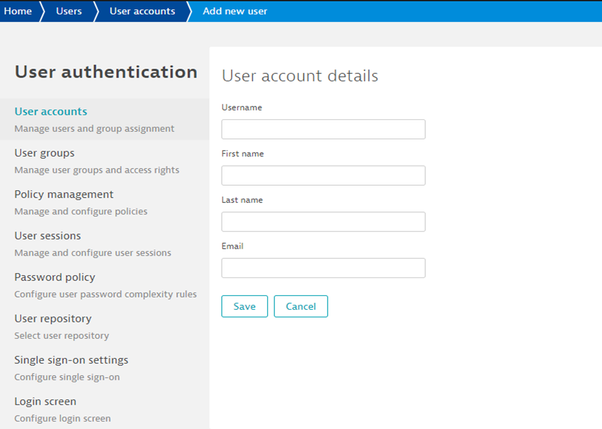
Task: Focus the First name input field
Action: point(323,175)
